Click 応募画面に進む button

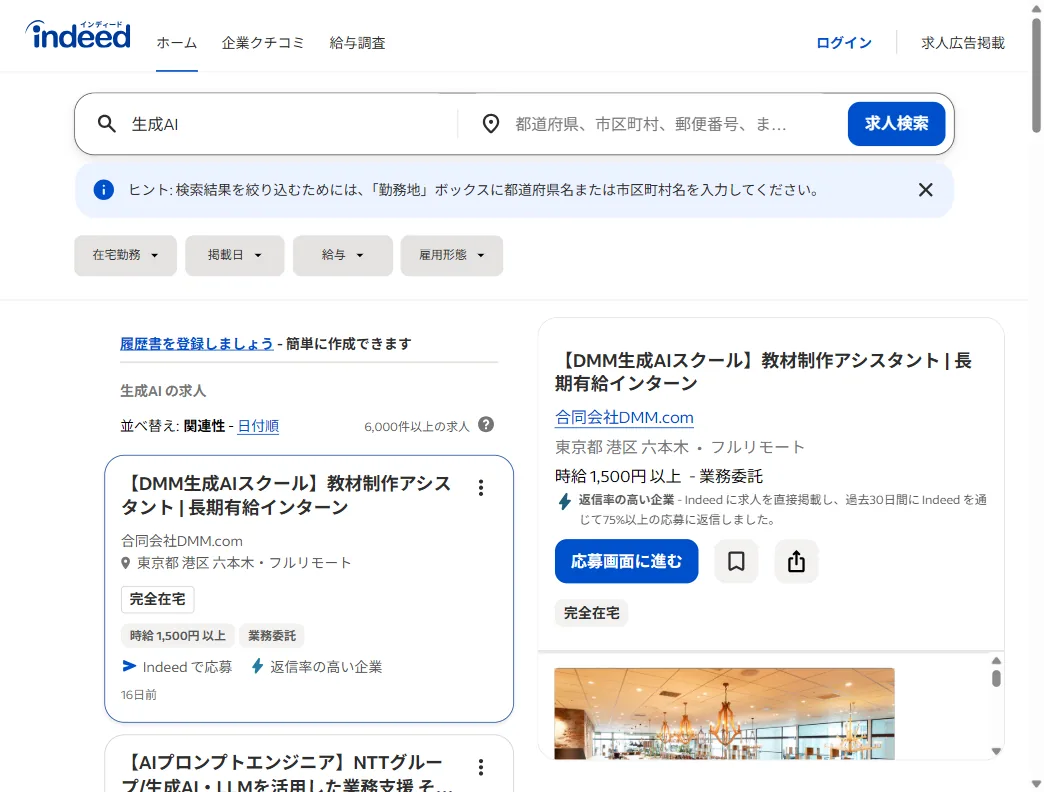click(x=627, y=561)
